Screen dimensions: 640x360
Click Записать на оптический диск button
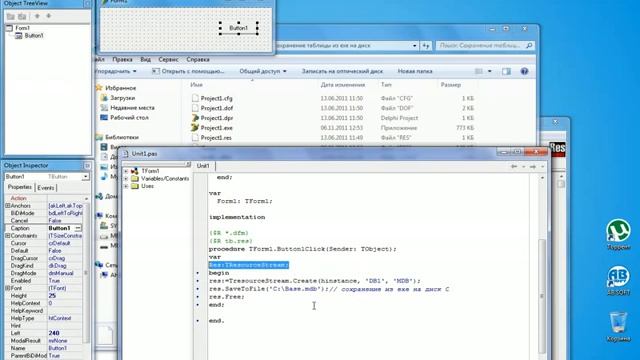pos(342,71)
